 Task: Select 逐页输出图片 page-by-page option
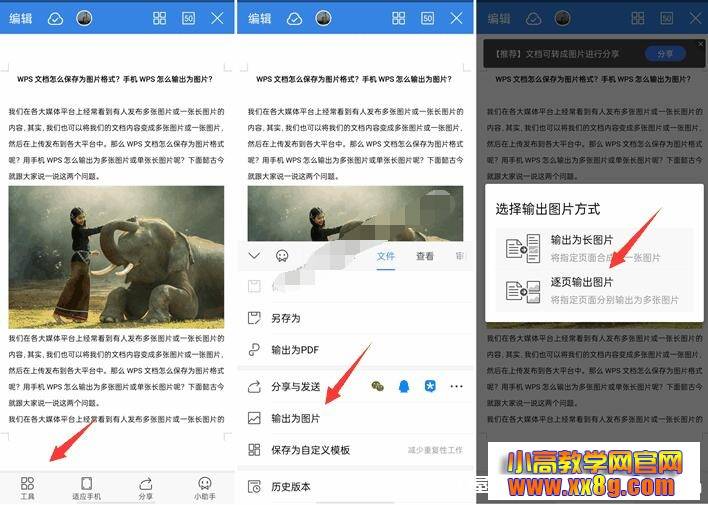(594, 291)
